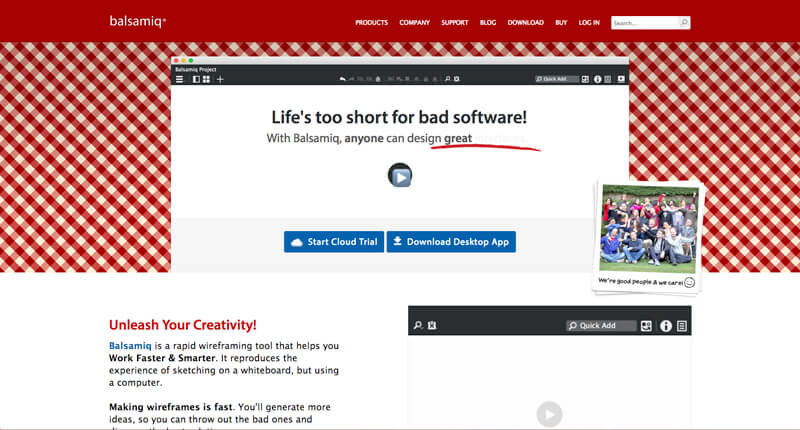Viewport: 800px width, 430px height.
Task: Go to the Blog page
Action: pos(488,22)
